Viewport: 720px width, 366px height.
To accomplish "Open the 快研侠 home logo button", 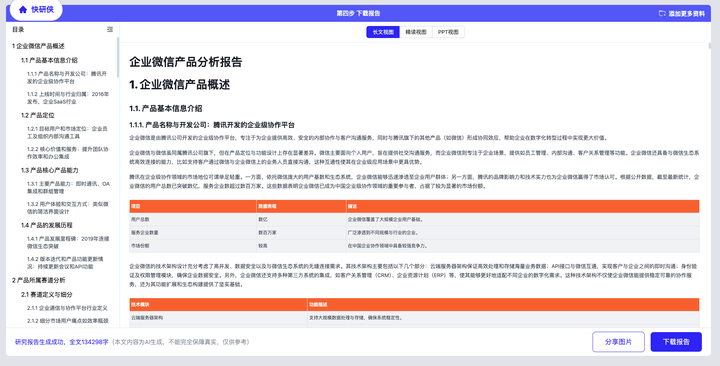I will tap(36, 10).
